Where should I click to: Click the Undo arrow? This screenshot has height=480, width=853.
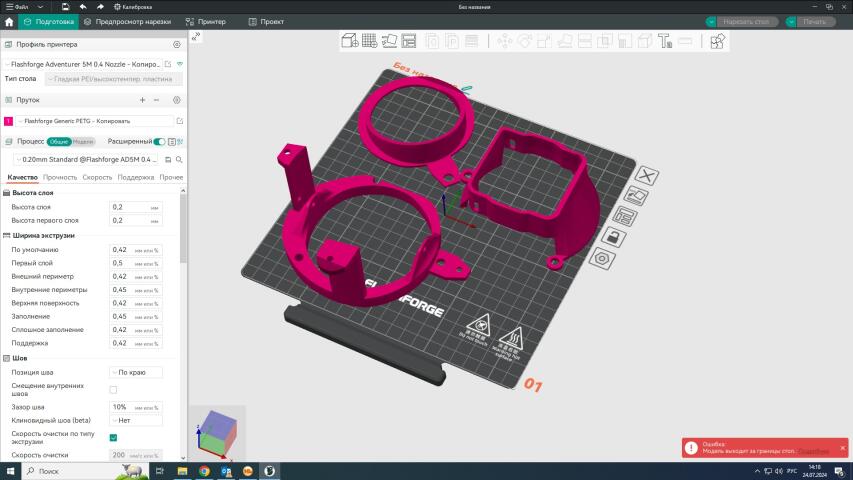pyautogui.click(x=83, y=7)
